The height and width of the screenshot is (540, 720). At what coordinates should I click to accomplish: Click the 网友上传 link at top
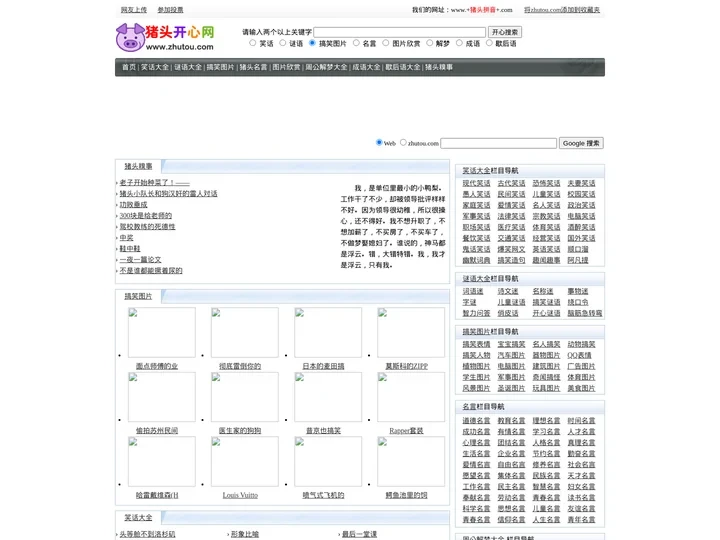pyautogui.click(x=134, y=10)
